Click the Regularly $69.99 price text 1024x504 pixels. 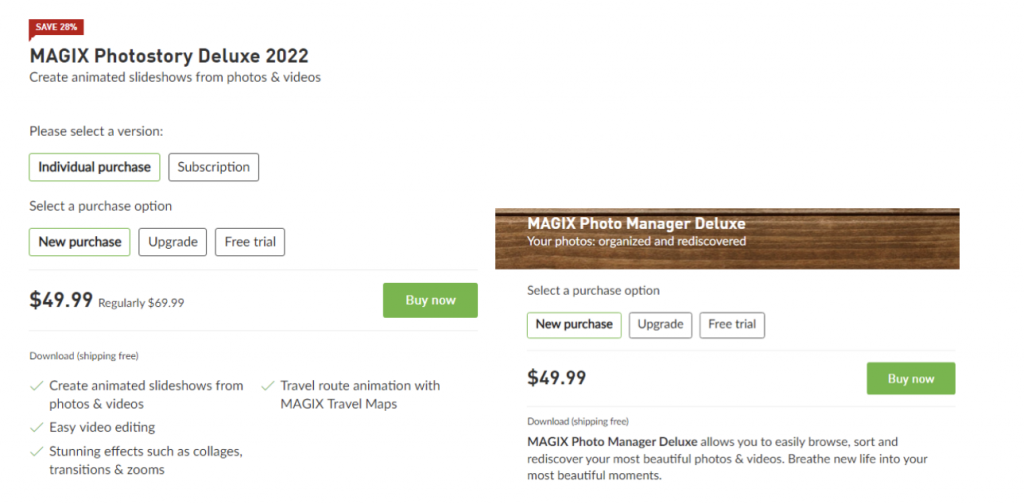[141, 303]
